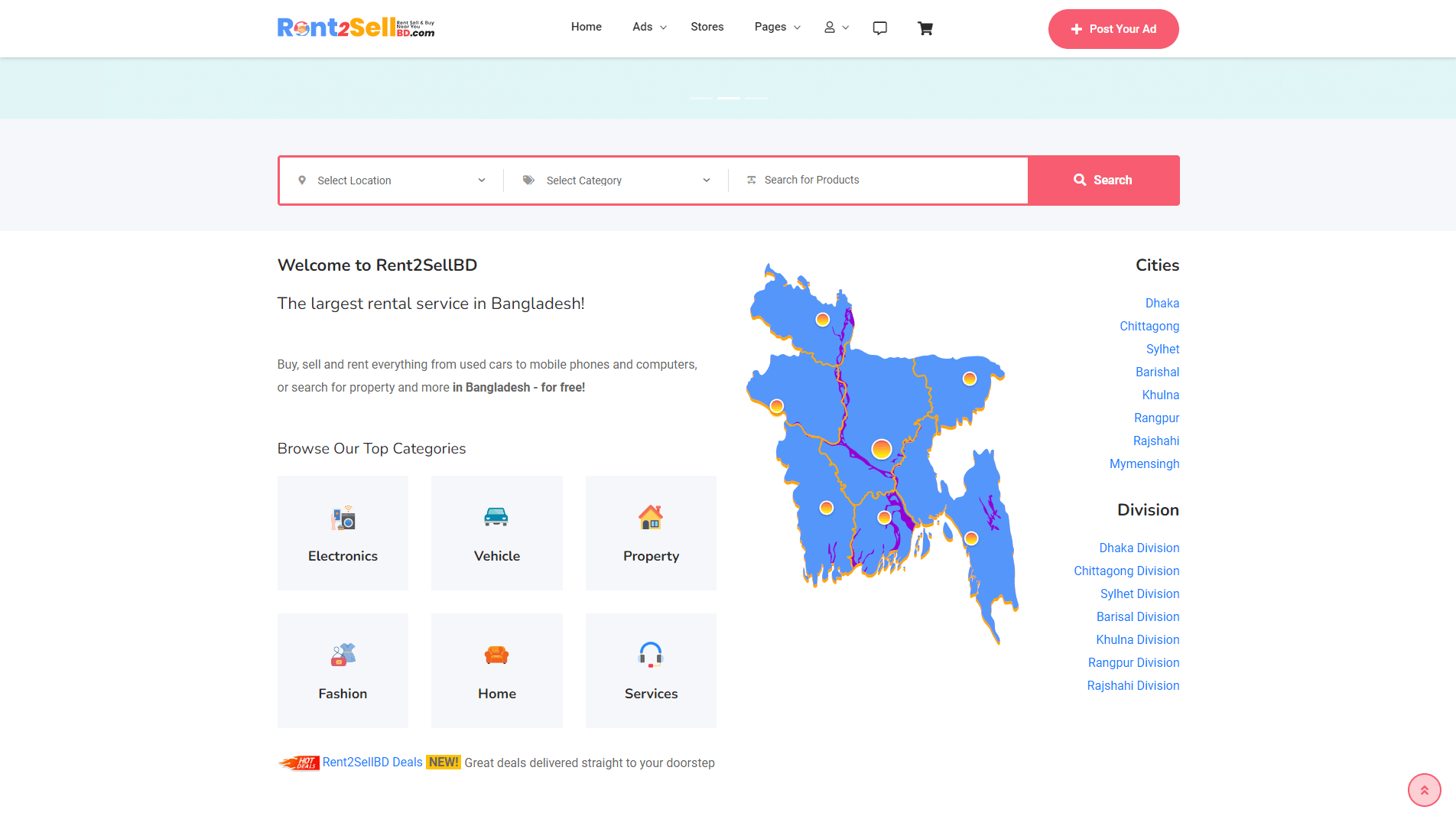Choose the Vehicle category car icon
The height and width of the screenshot is (826, 1456).
click(x=496, y=517)
